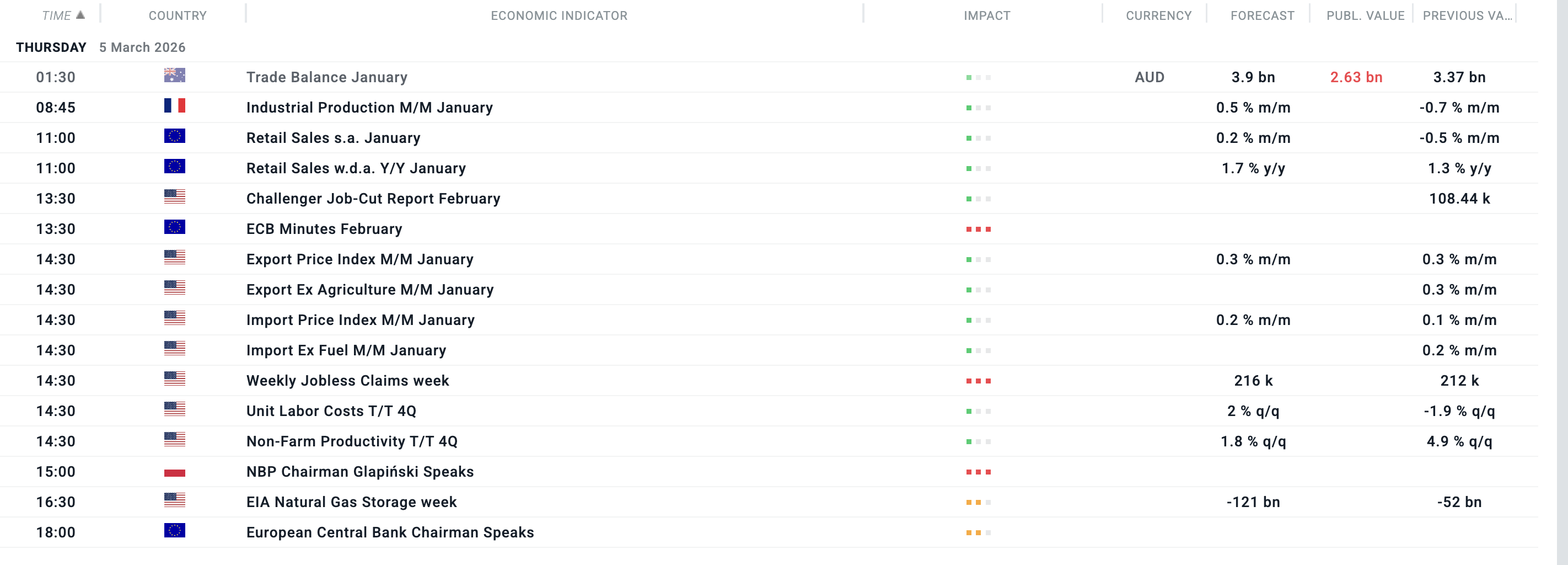This screenshot has width=1568, height=565.
Task: Click the US flag beside Challenger Job-Cut Report
Action: click(x=175, y=198)
